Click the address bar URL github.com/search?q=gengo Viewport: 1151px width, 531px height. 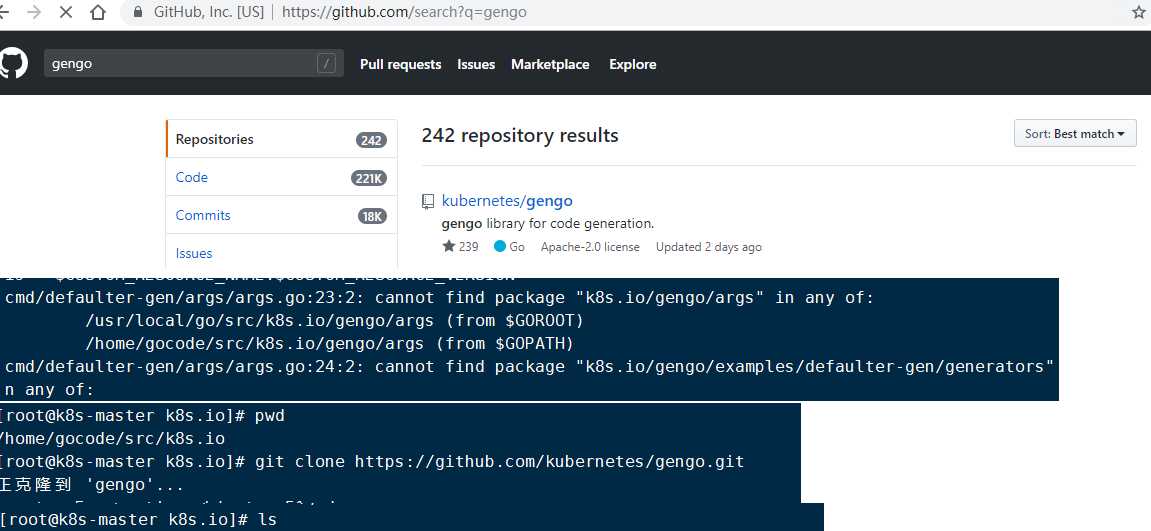[404, 12]
